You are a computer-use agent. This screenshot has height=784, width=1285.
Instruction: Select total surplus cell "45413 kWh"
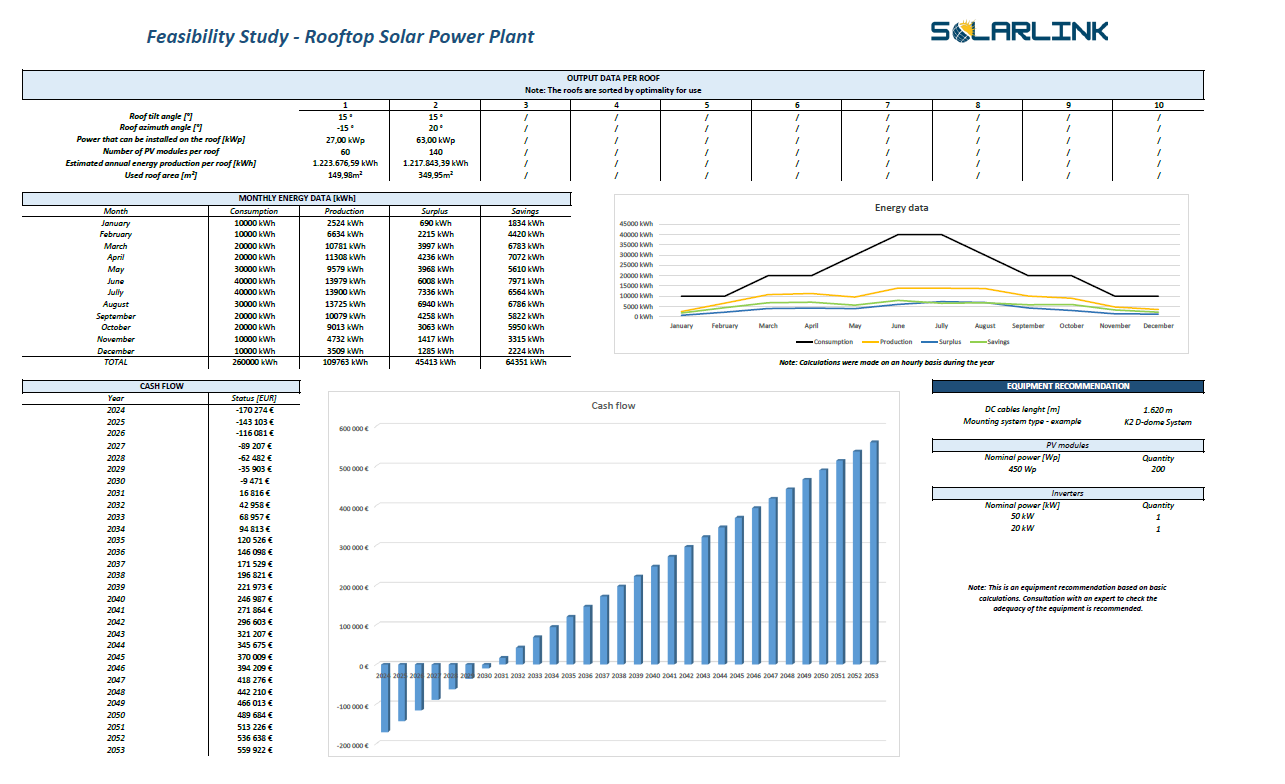[x=435, y=363]
